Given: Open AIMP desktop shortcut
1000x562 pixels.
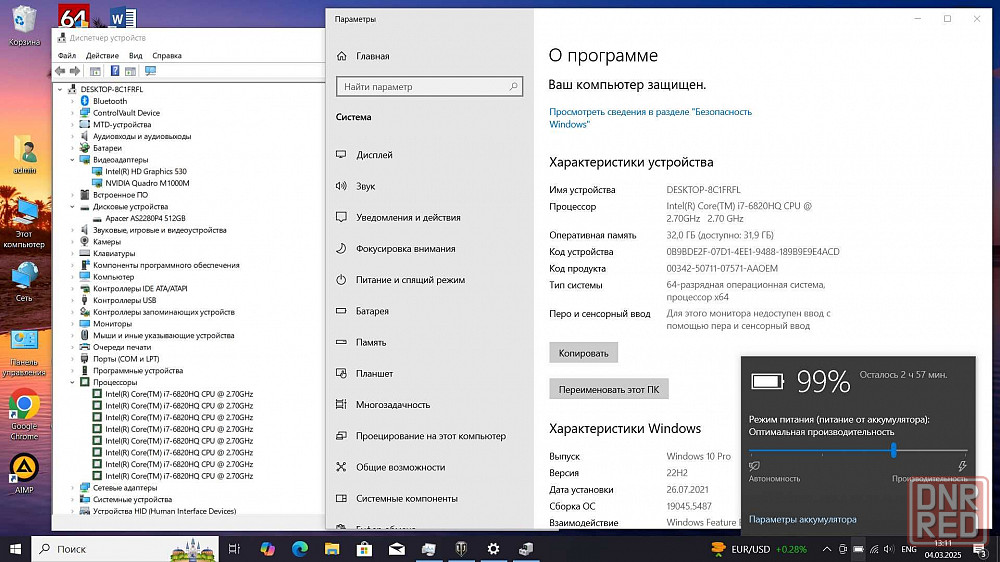Looking at the screenshot, I should tap(24, 474).
